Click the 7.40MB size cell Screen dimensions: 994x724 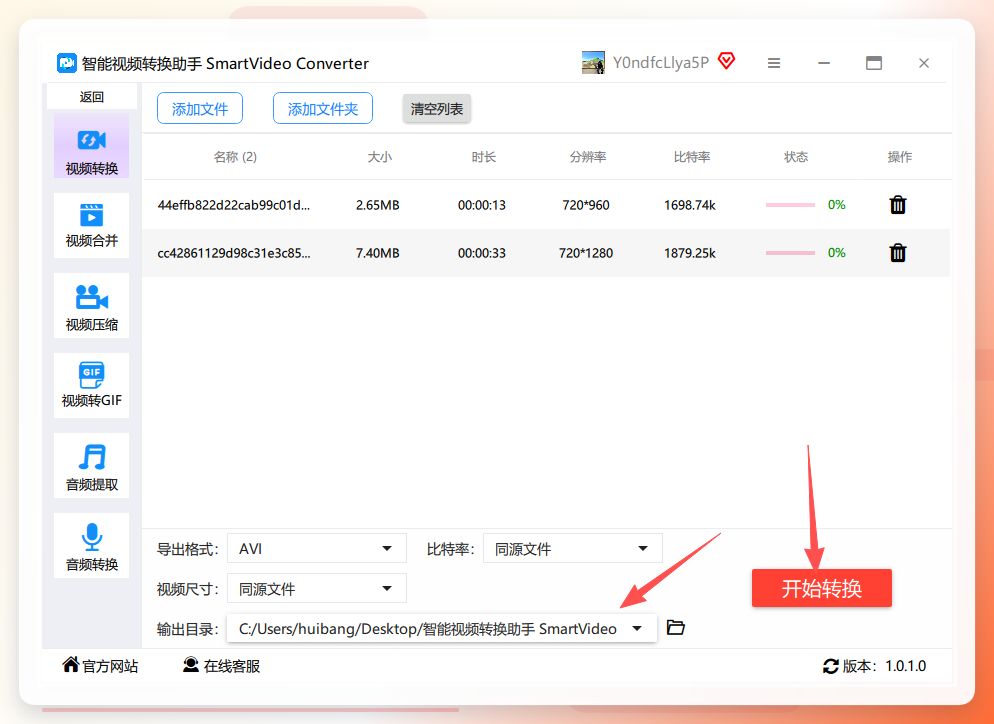(x=378, y=253)
